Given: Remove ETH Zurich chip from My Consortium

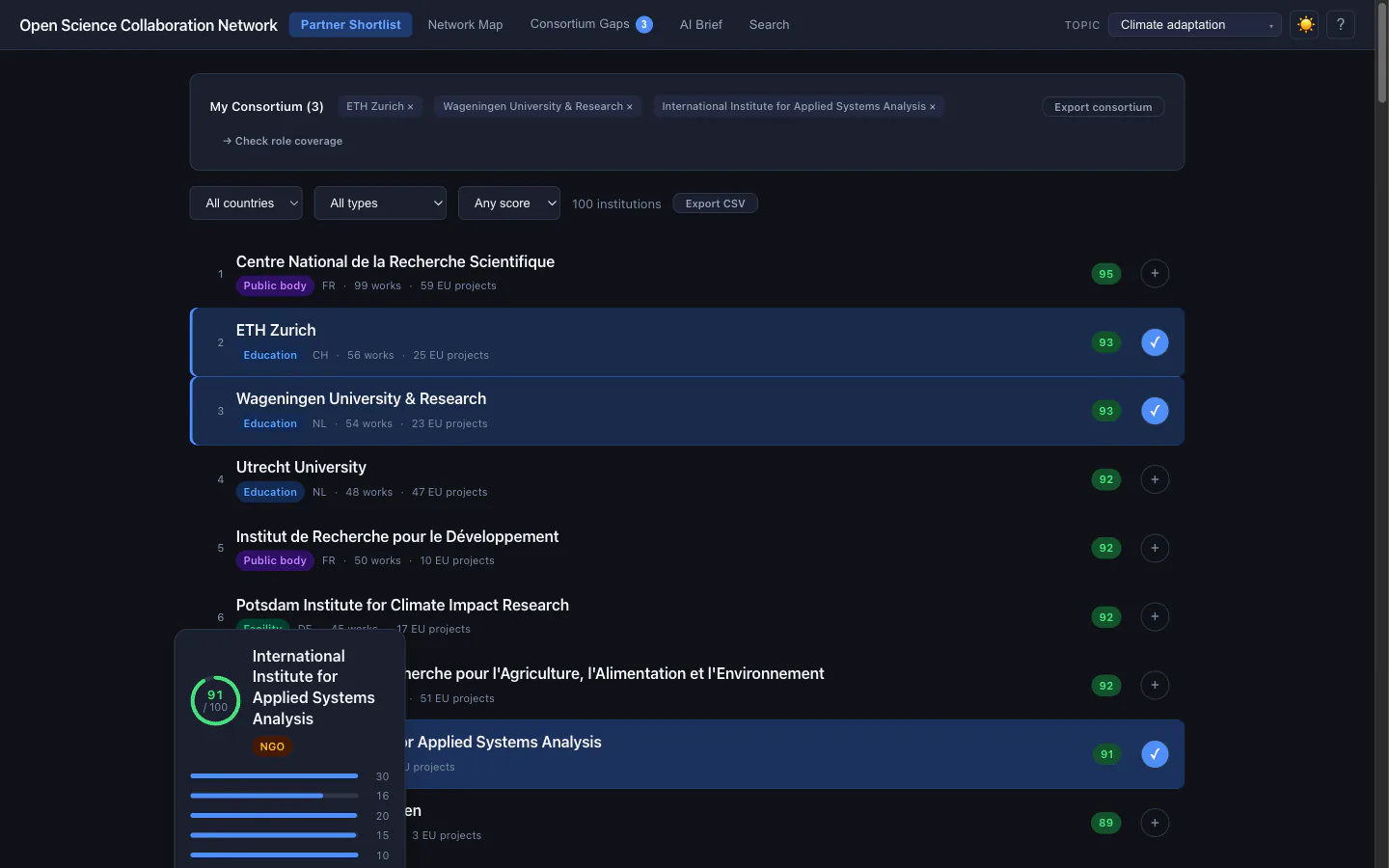Looking at the screenshot, I should [410, 107].
